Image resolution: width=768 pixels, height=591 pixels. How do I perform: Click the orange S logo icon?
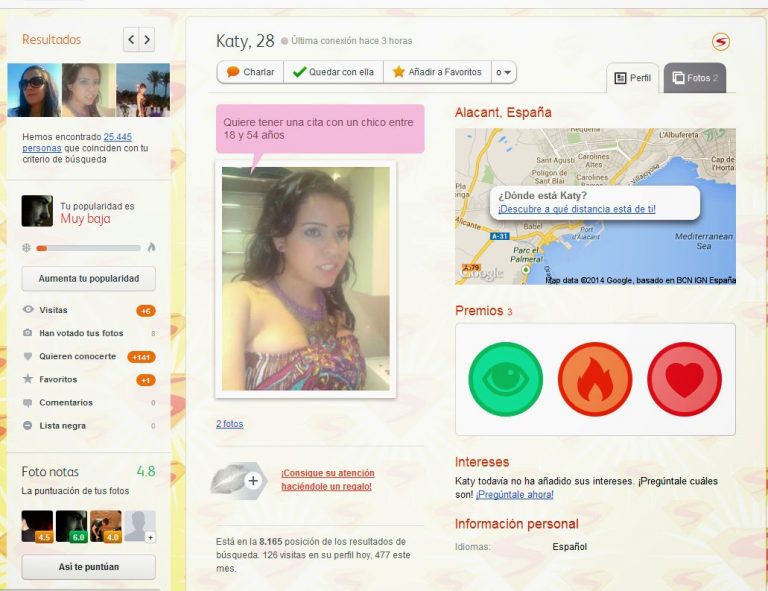coord(720,42)
